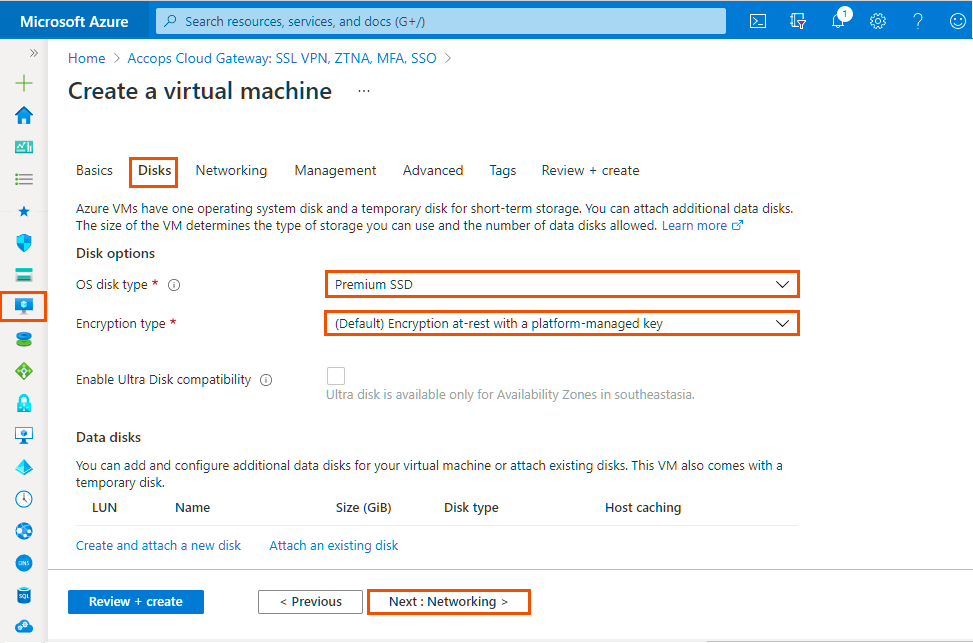973x643 pixels.
Task: Open the Dashboard chart icon in sidebar
Action: (24, 147)
